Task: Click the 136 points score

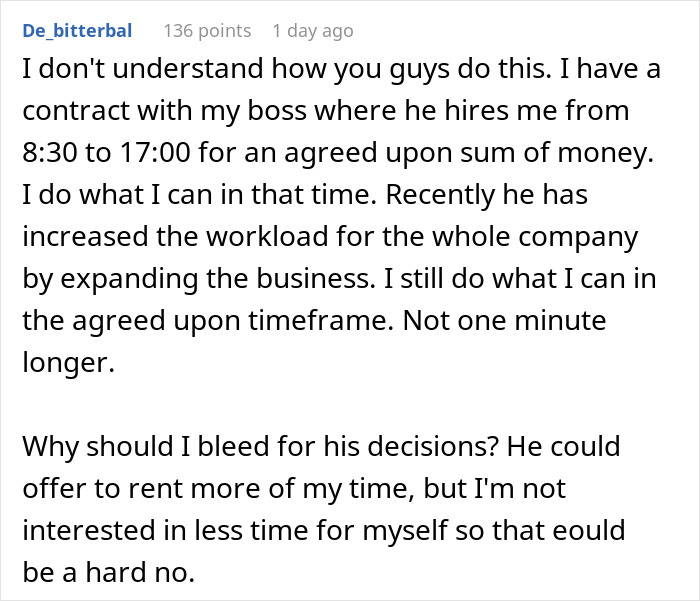Action: point(207,31)
